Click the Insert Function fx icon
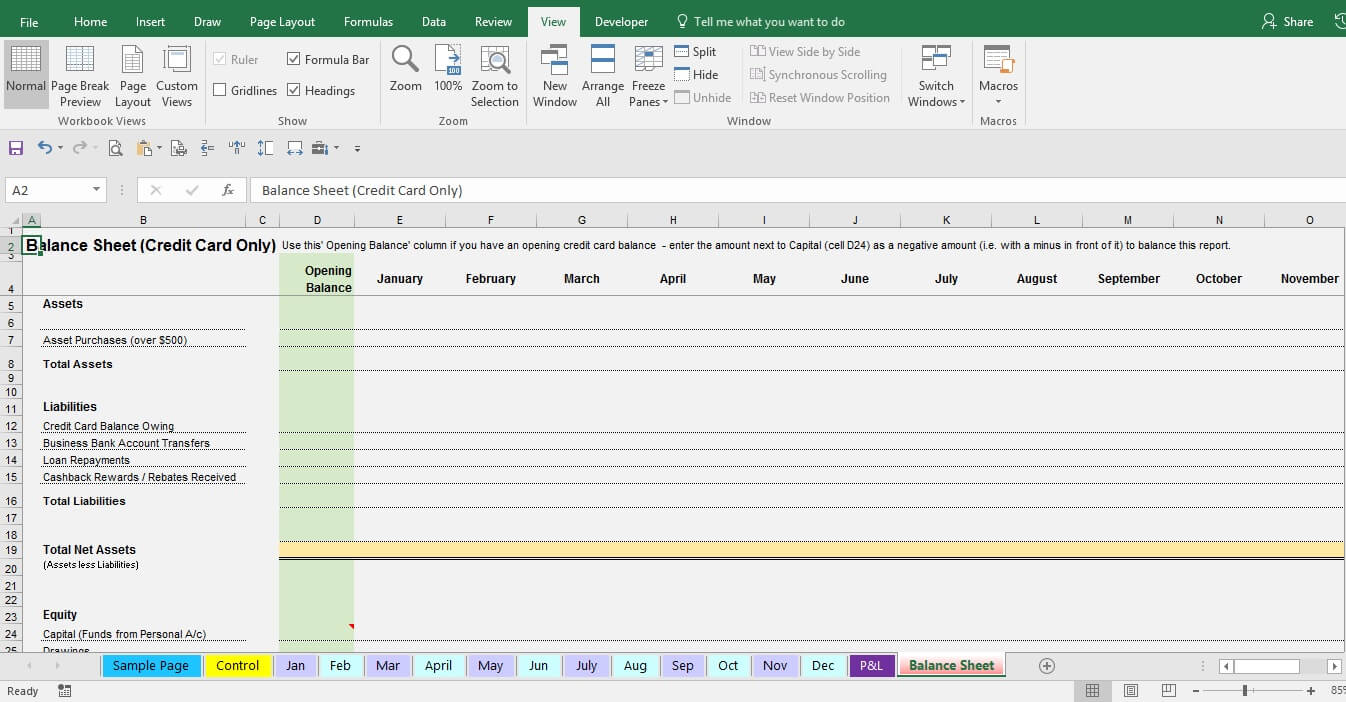 coord(228,190)
